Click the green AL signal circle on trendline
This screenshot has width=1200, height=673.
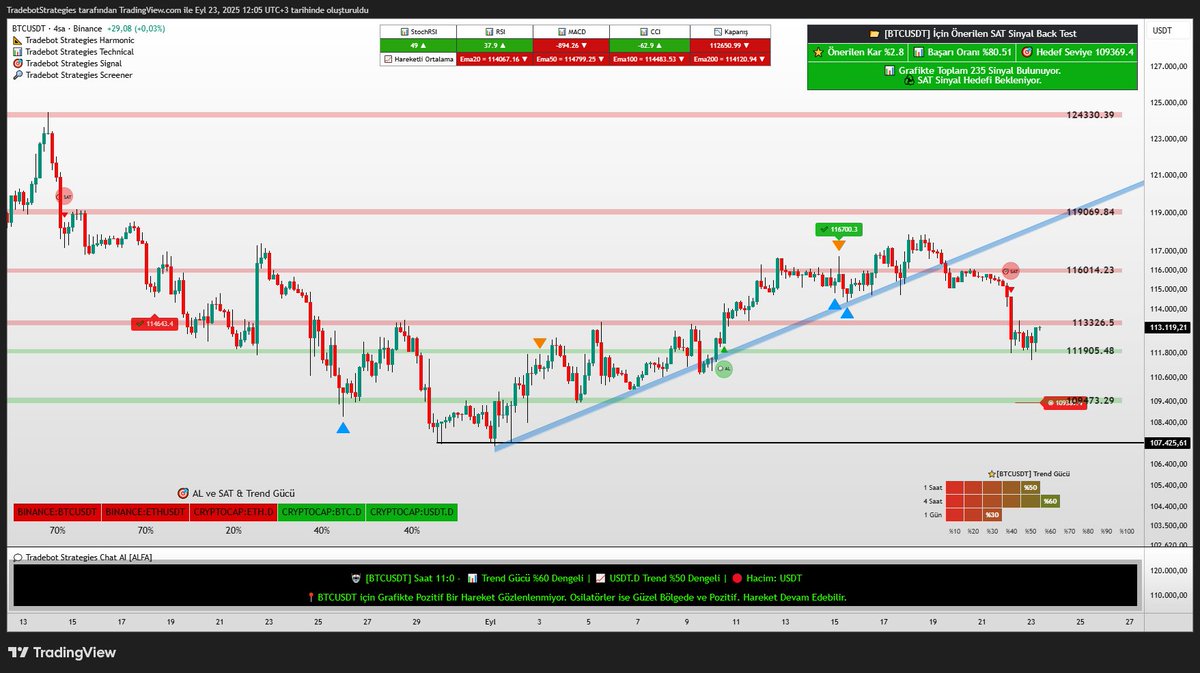pos(724,369)
